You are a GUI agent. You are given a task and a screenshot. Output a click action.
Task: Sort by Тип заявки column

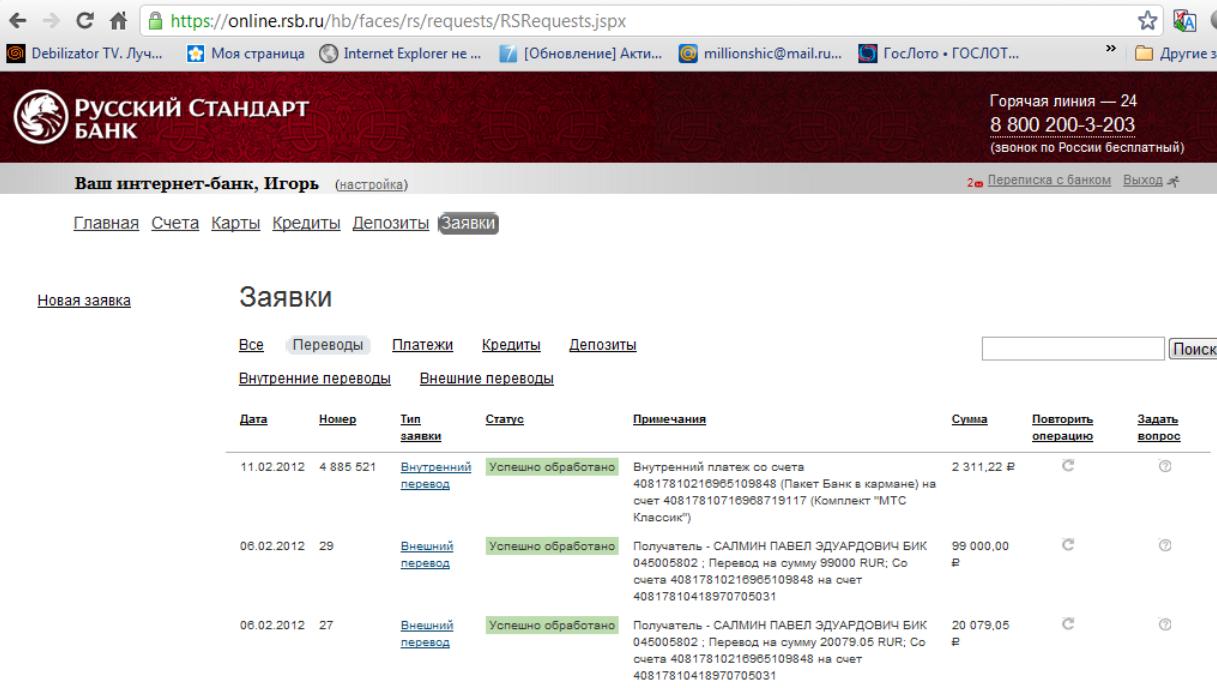(421, 428)
